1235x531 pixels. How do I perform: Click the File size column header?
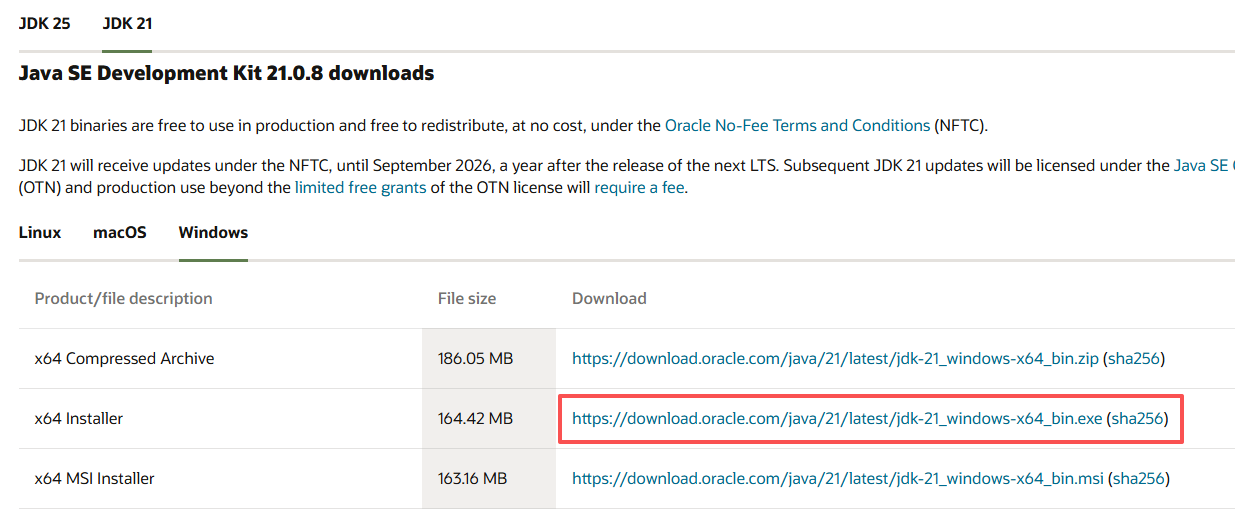point(467,298)
